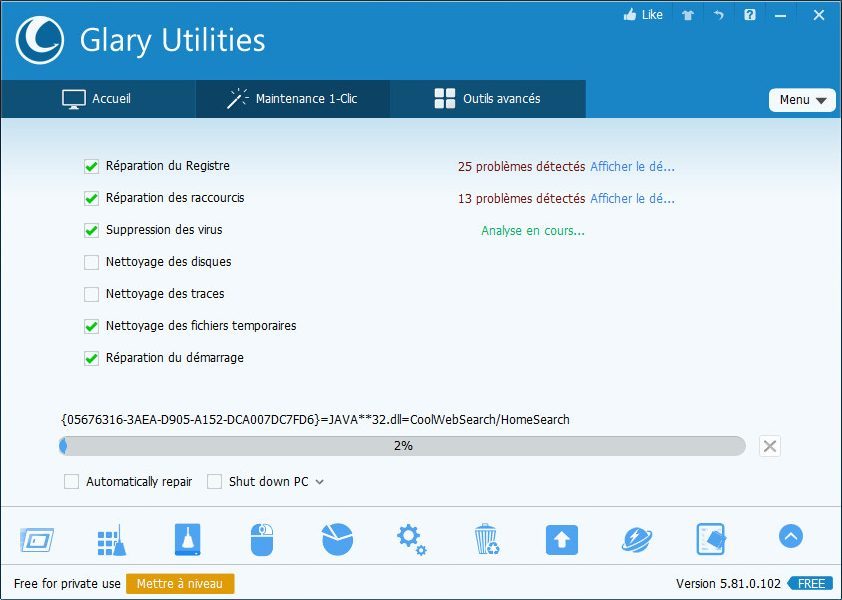
Task: Uncheck Réparation du Registre
Action: [92, 166]
